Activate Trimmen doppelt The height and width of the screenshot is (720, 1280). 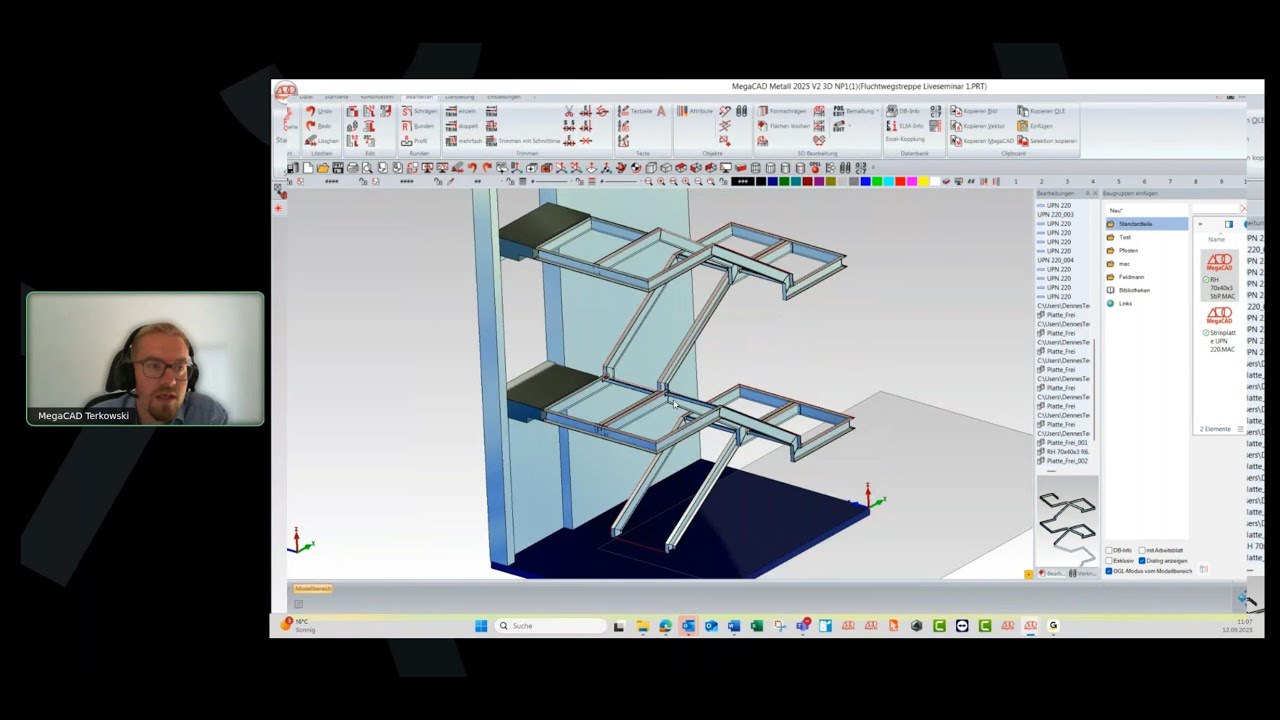click(462, 126)
